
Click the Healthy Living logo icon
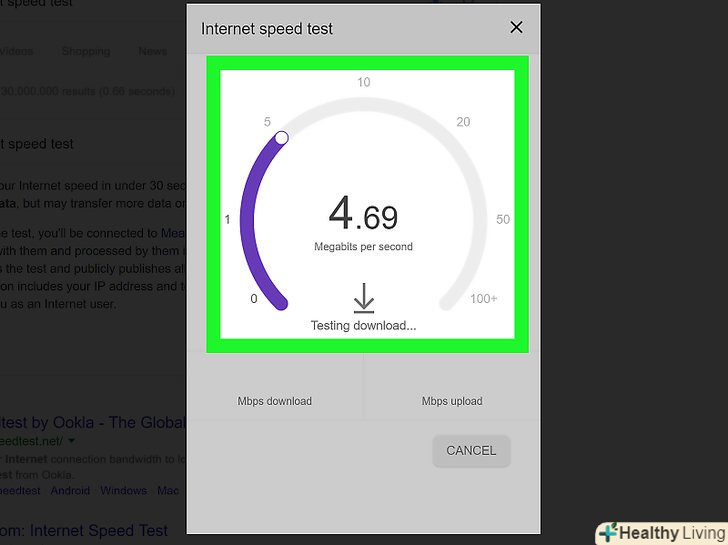click(608, 533)
